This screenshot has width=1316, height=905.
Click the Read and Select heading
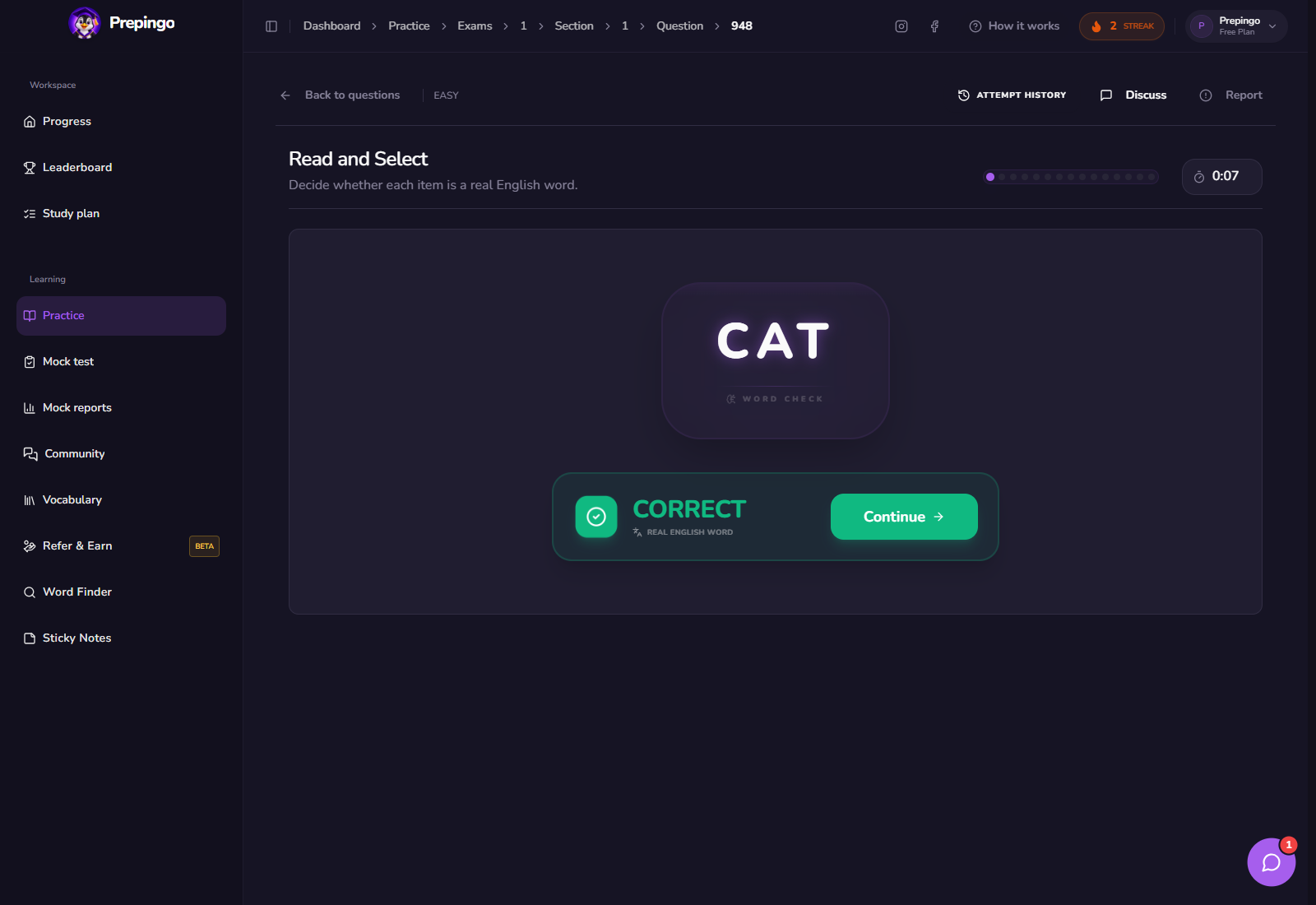[358, 159]
